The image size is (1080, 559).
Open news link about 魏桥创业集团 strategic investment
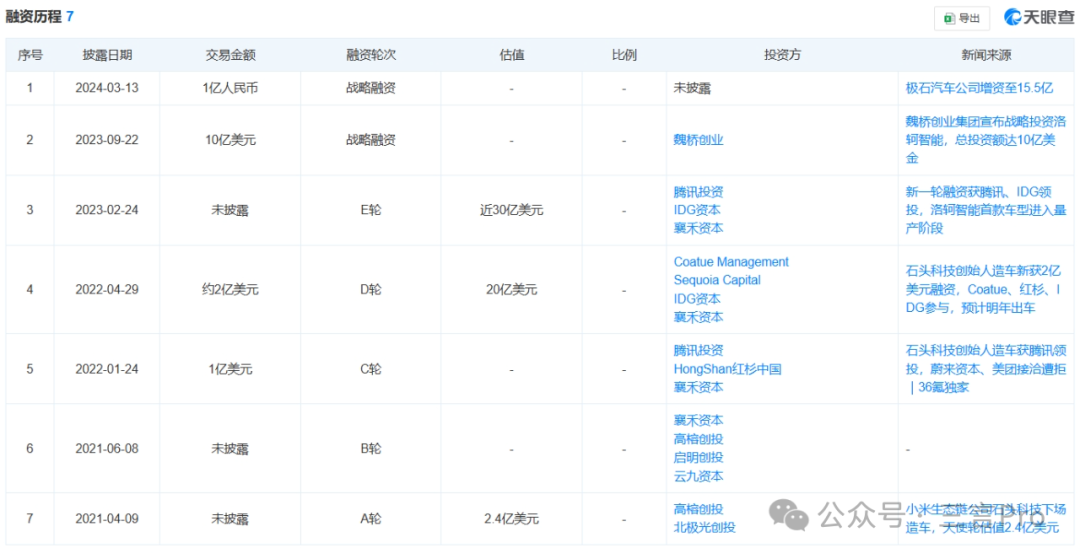pos(986,140)
